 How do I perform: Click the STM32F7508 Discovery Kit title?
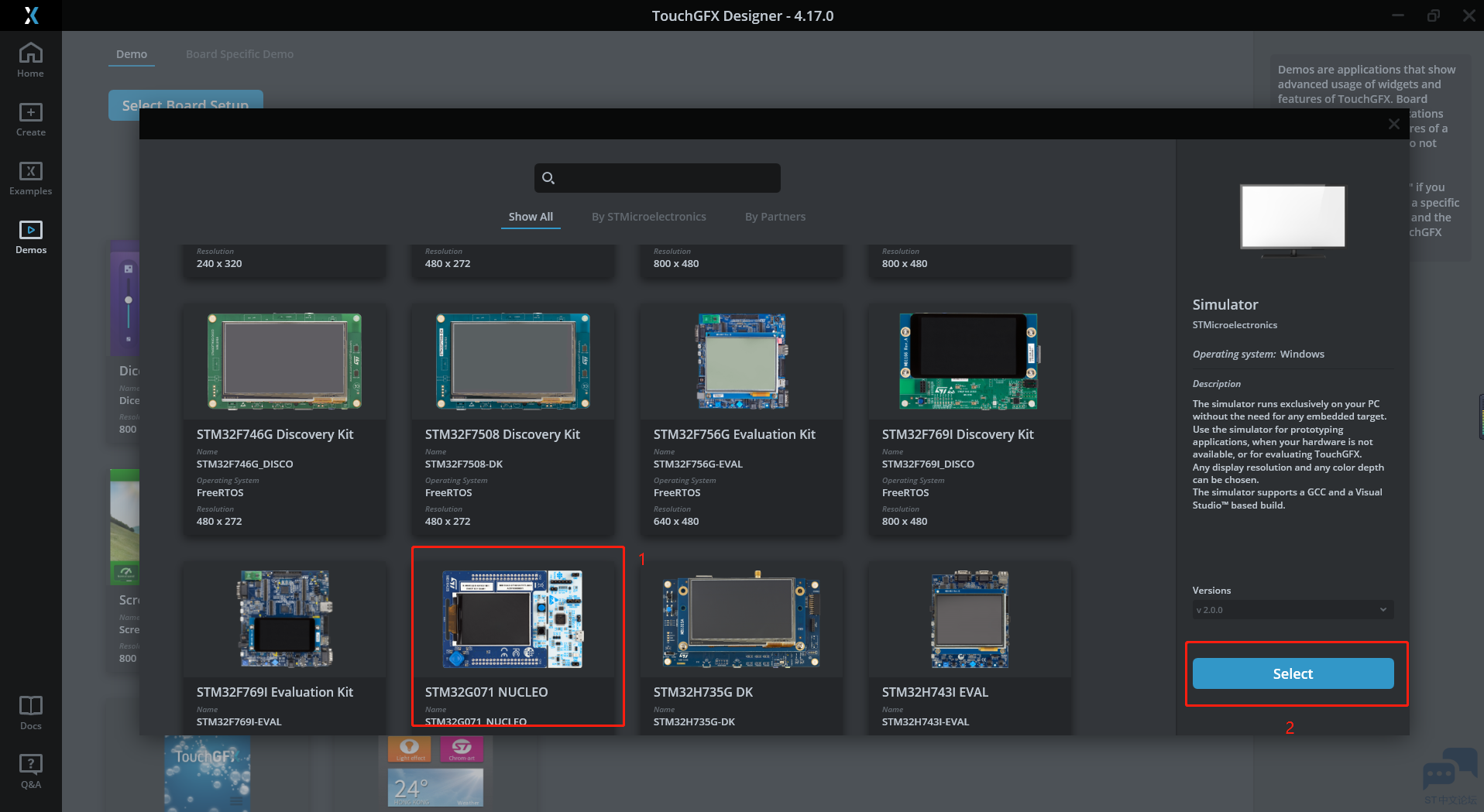coord(503,434)
